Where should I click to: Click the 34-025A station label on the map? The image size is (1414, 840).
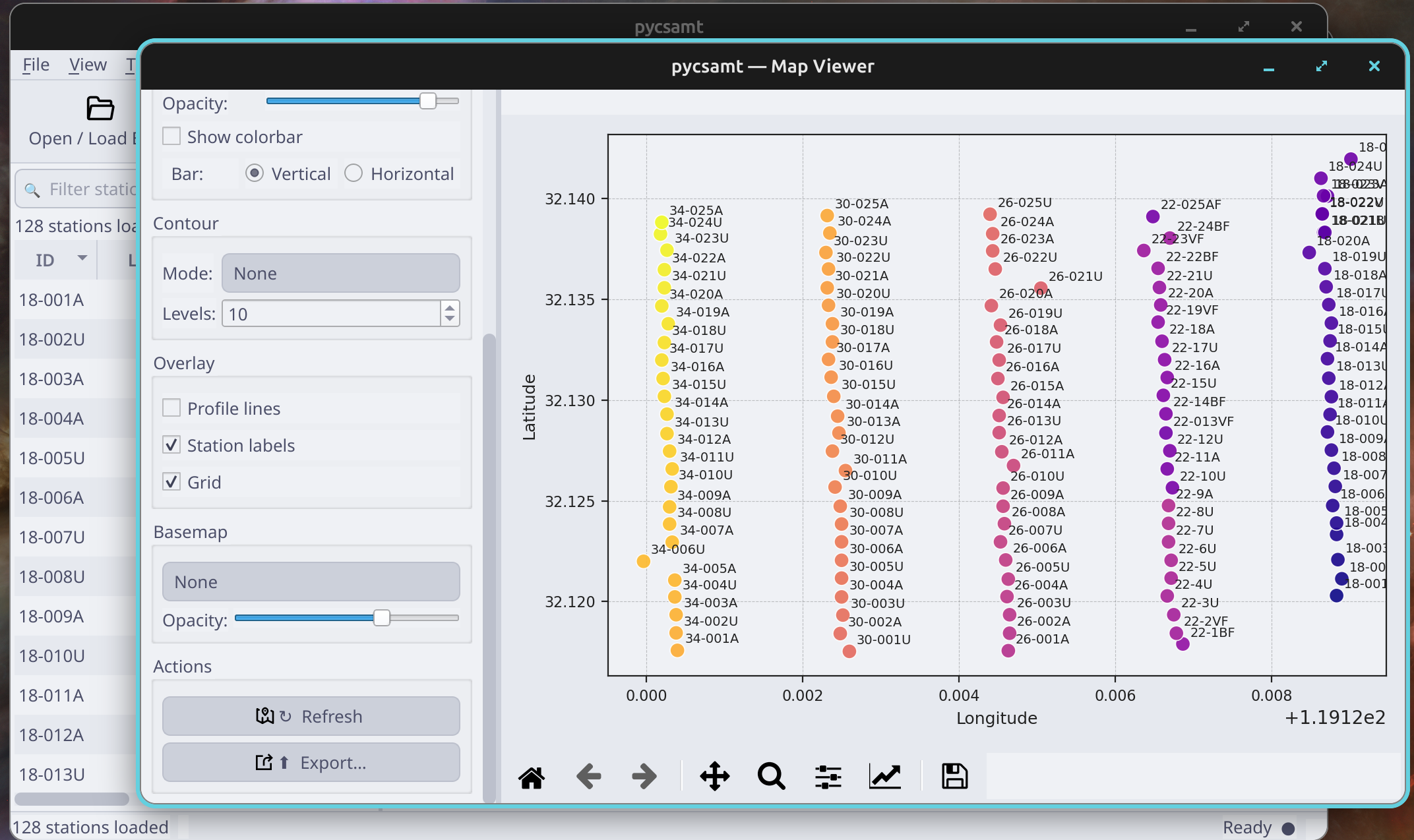coord(696,210)
